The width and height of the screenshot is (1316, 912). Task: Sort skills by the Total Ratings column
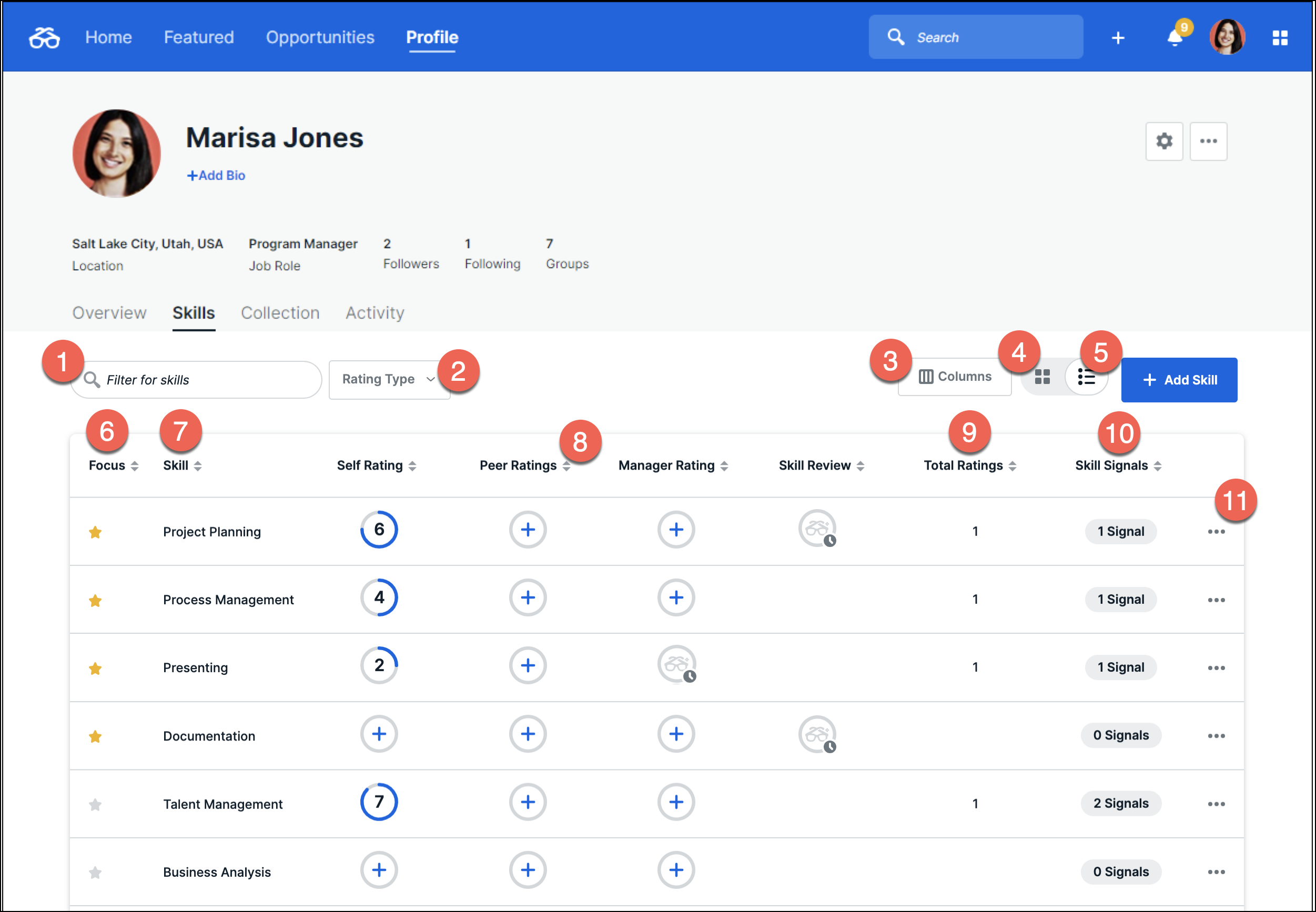1013,465
